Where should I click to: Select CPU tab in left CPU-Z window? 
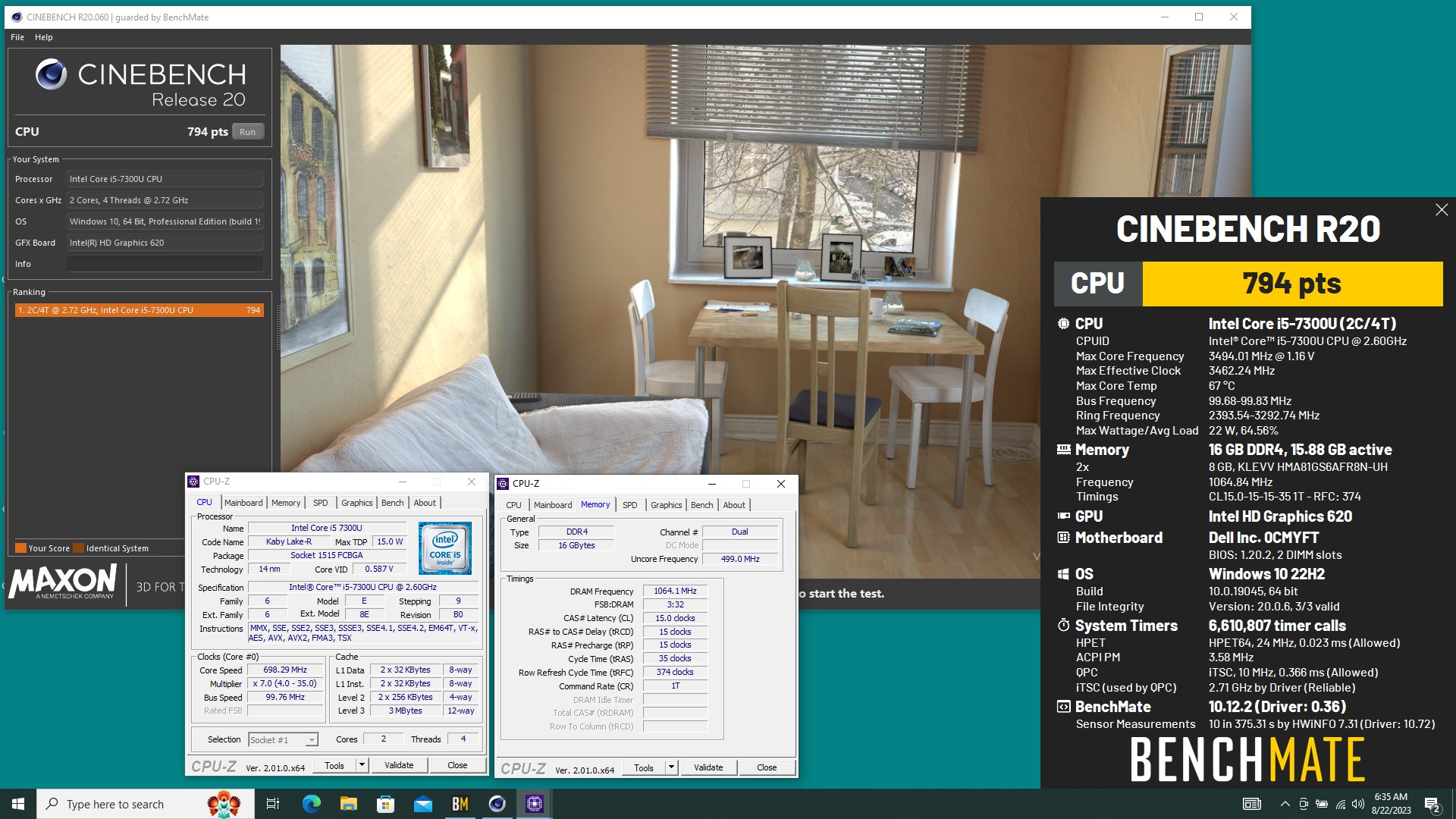point(205,502)
